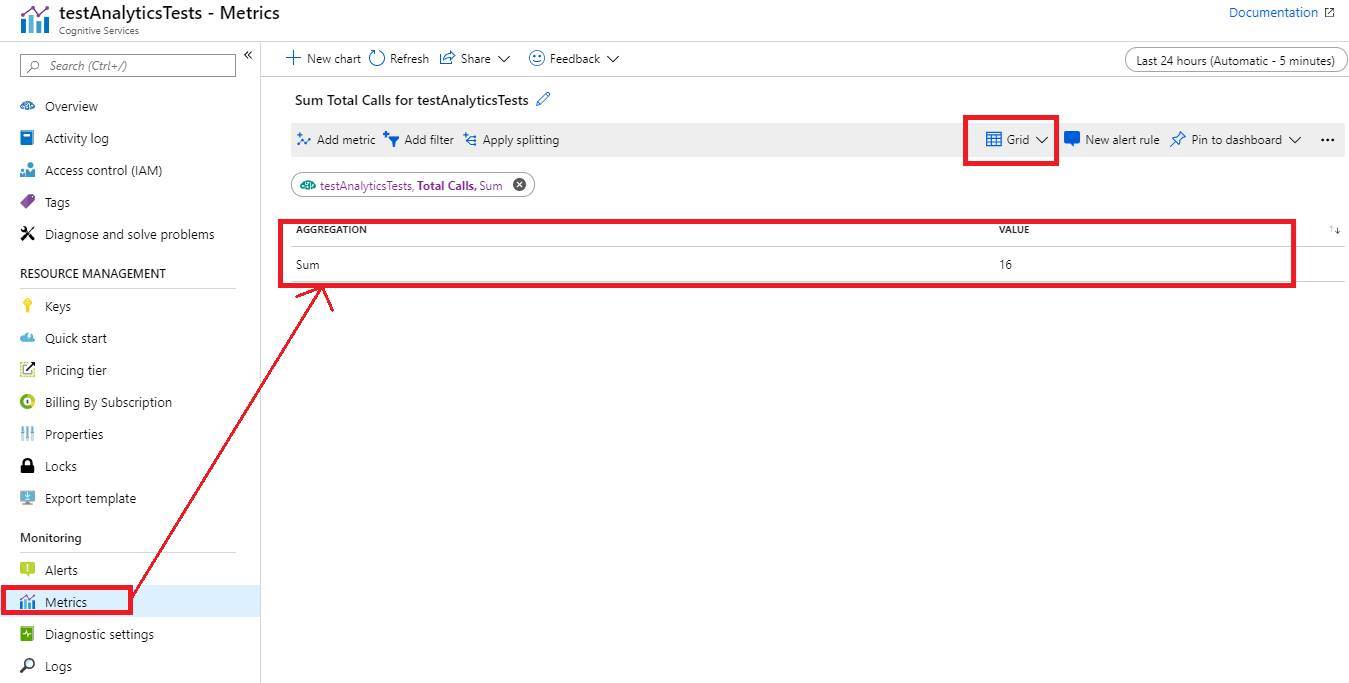The image size is (1349, 683).
Task: Select Diagnostic settings in Monitoring
Action: tap(99, 634)
